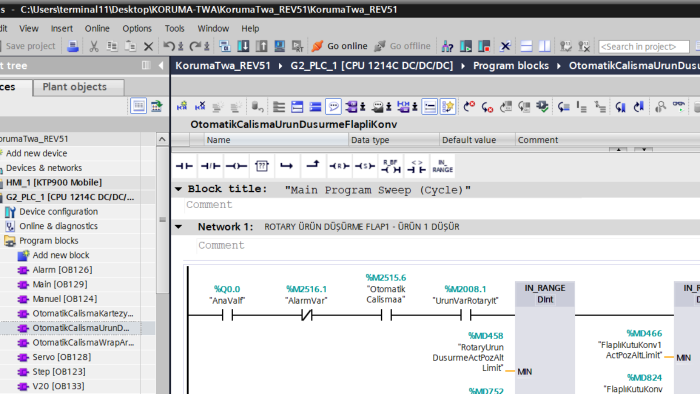
Task: Select Devices & networks tree item
Action: tap(44, 168)
